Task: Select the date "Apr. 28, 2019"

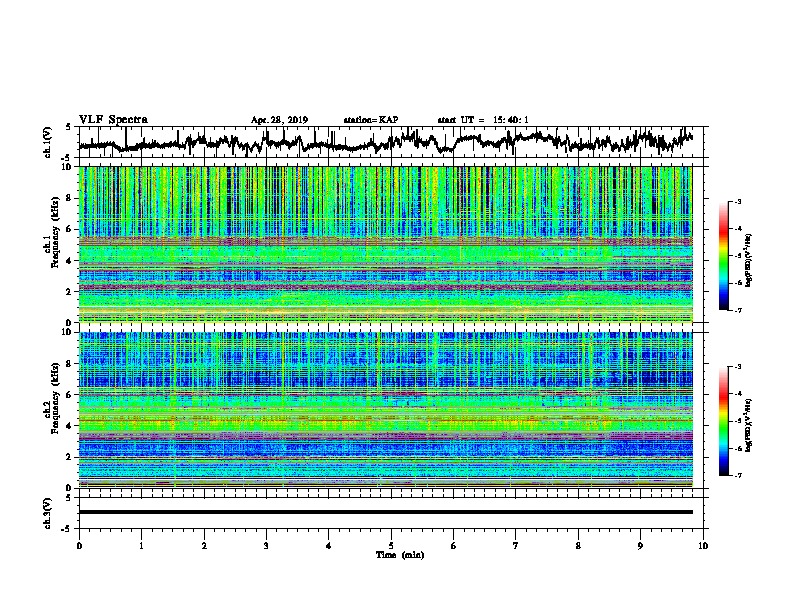Action: click(279, 120)
